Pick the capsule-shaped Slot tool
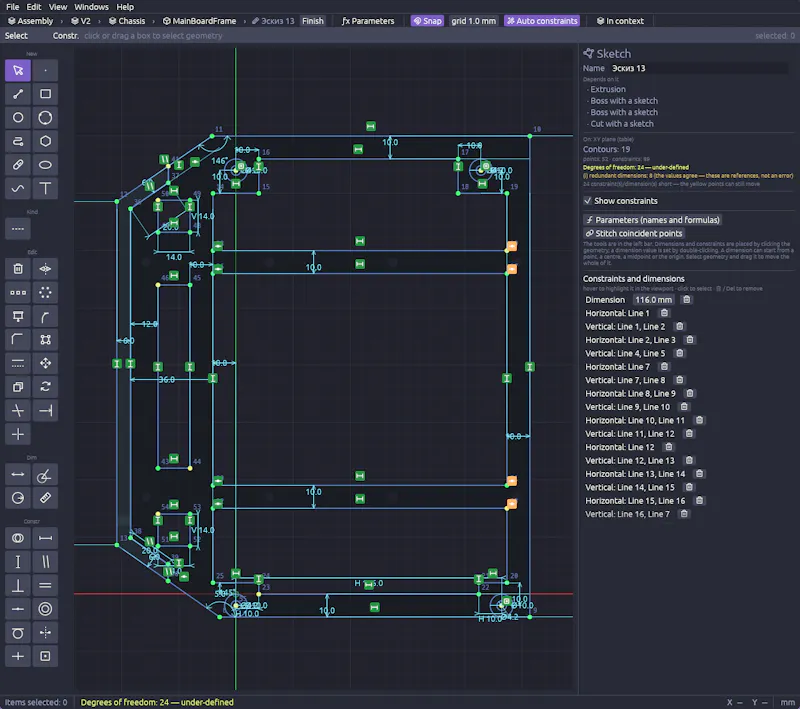 click(x=18, y=165)
